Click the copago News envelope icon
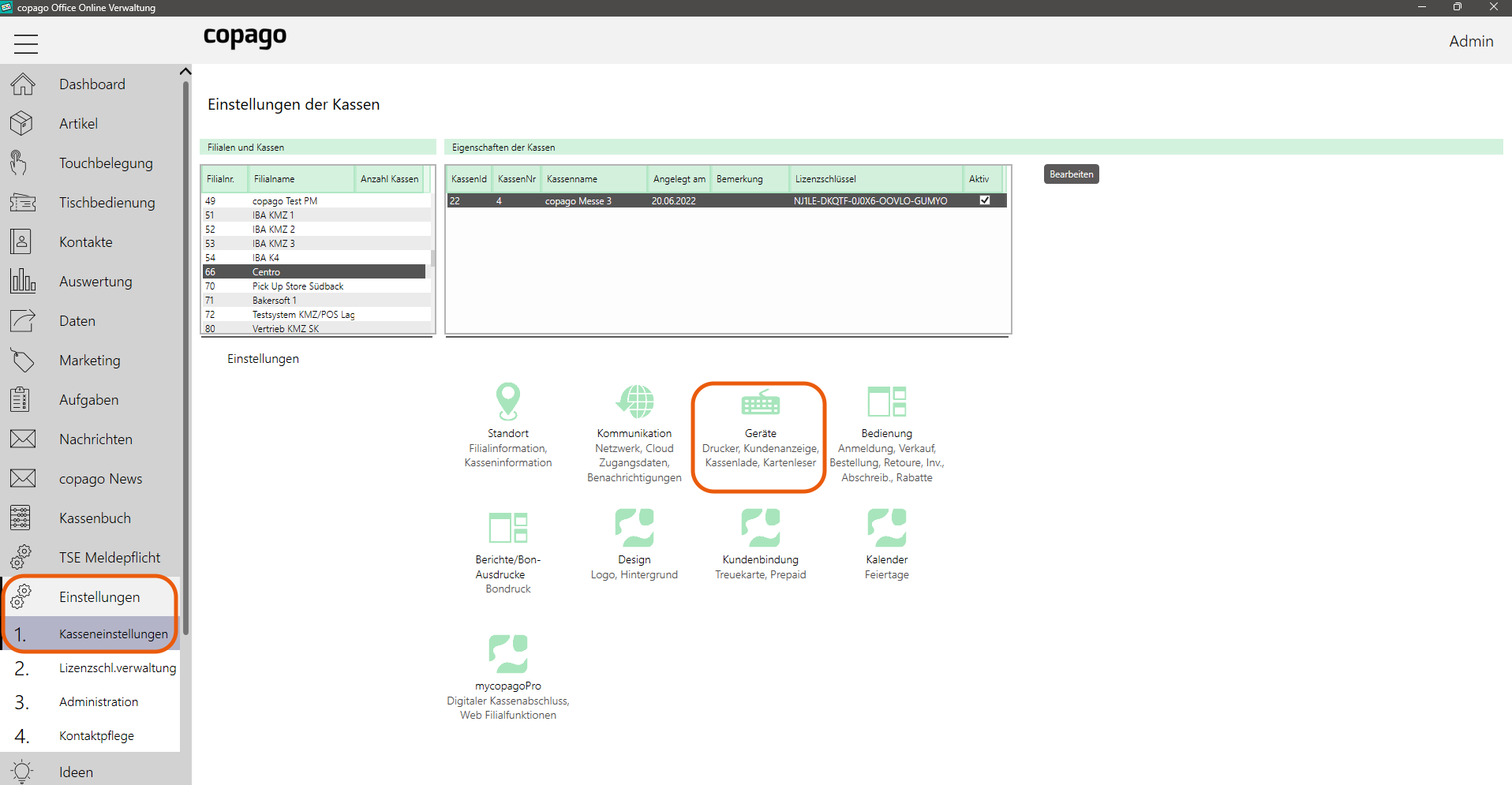 pyautogui.click(x=23, y=478)
